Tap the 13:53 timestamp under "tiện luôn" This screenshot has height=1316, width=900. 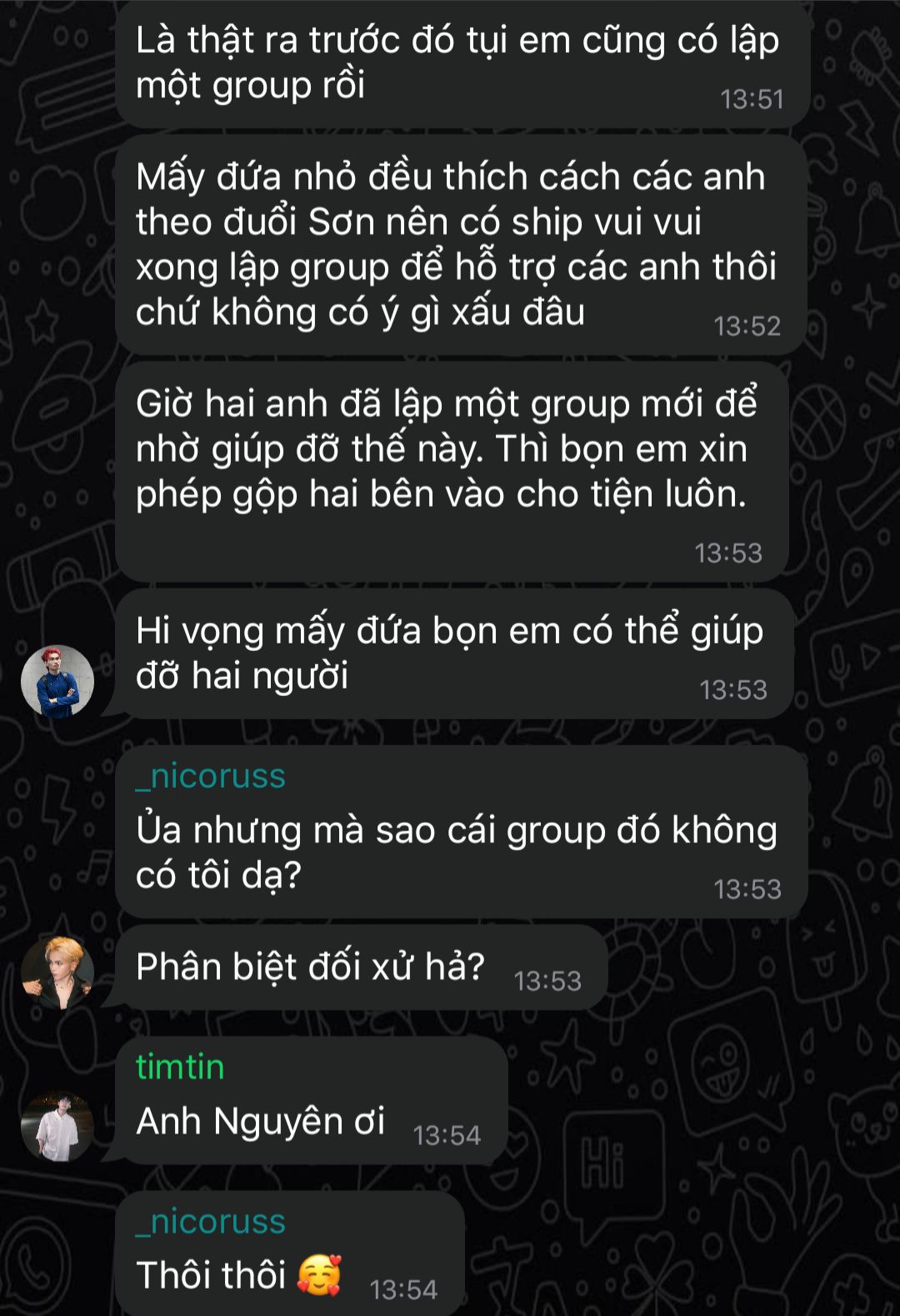click(x=728, y=553)
